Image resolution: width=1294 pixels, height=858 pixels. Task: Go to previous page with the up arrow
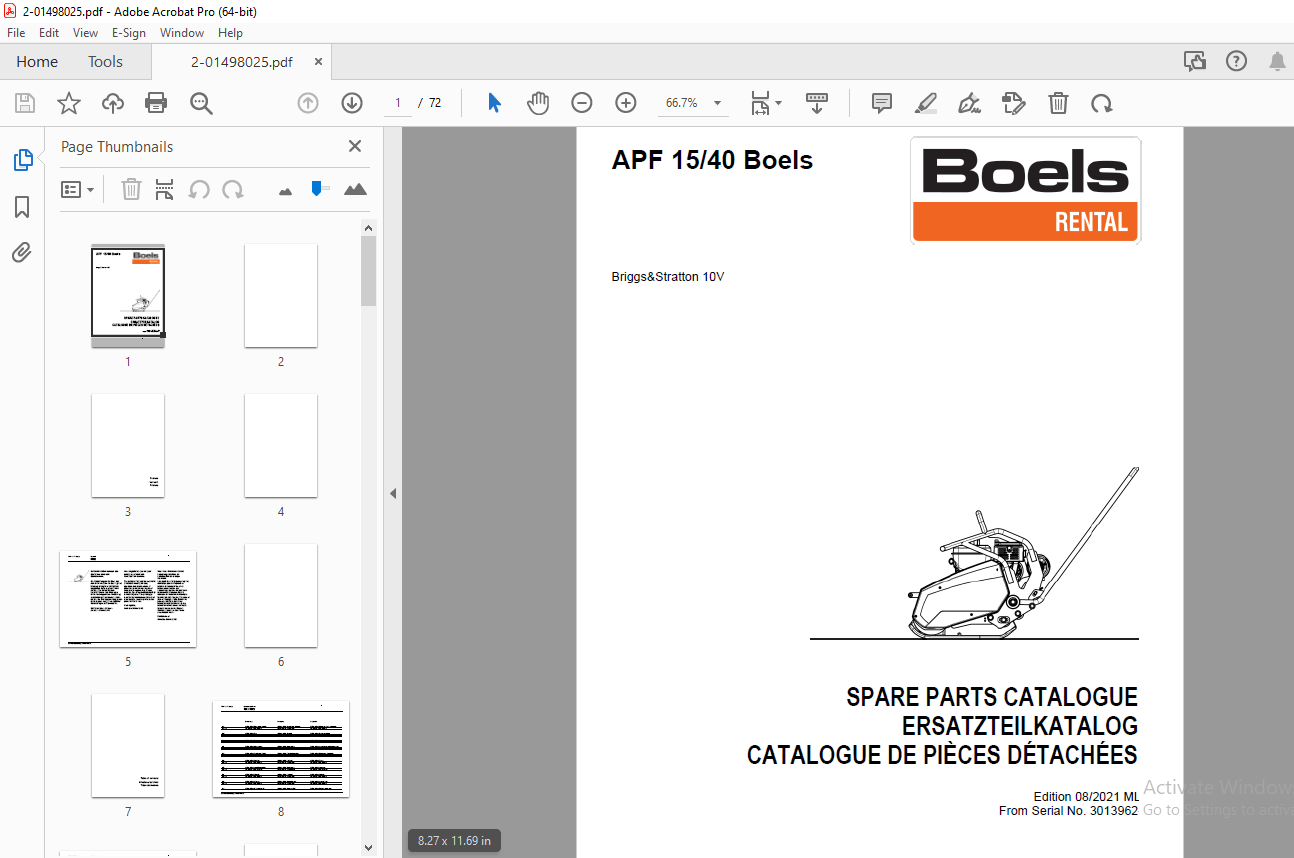(308, 103)
